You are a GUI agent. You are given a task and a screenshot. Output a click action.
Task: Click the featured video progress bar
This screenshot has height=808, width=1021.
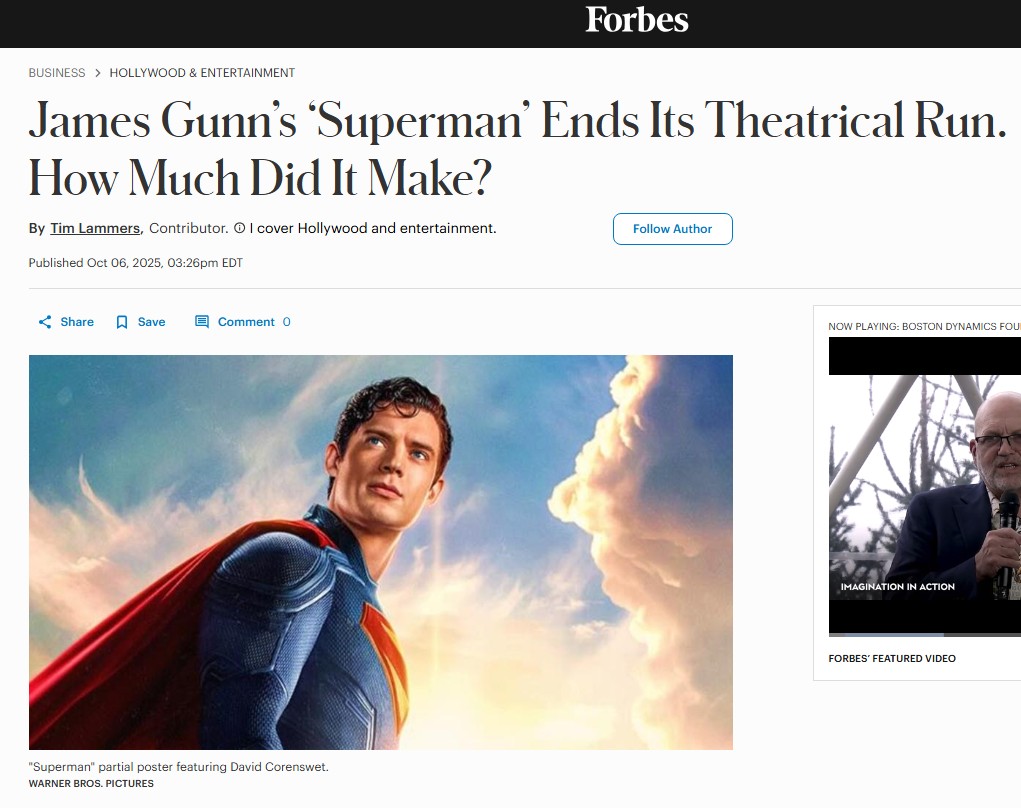(x=925, y=635)
